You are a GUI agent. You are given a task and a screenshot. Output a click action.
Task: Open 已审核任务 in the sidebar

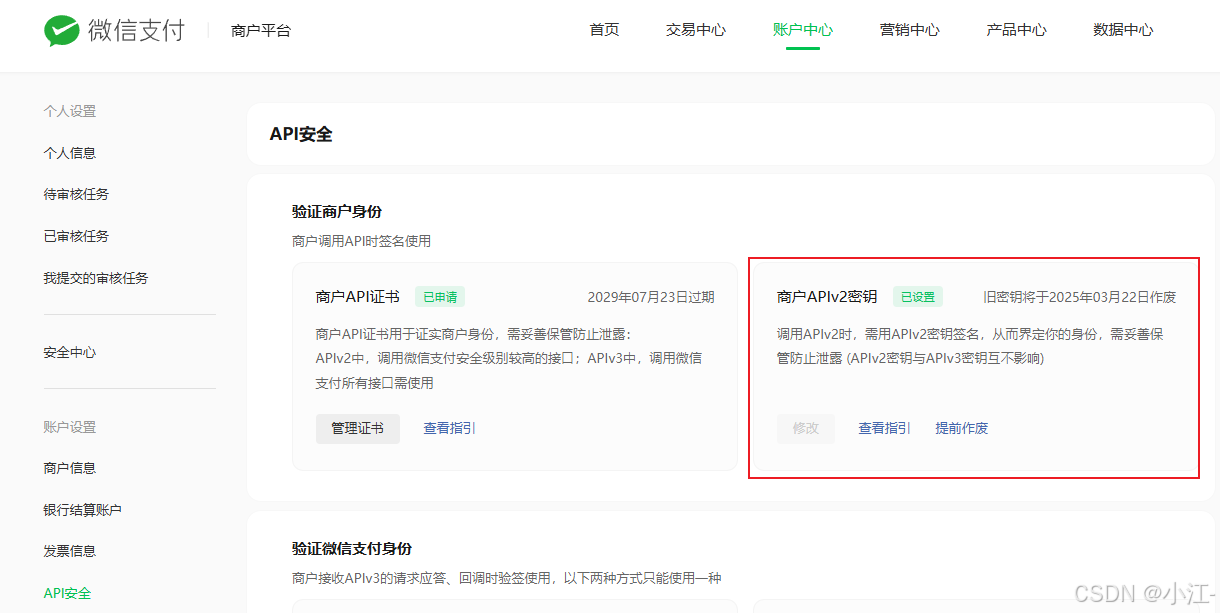[x=76, y=236]
